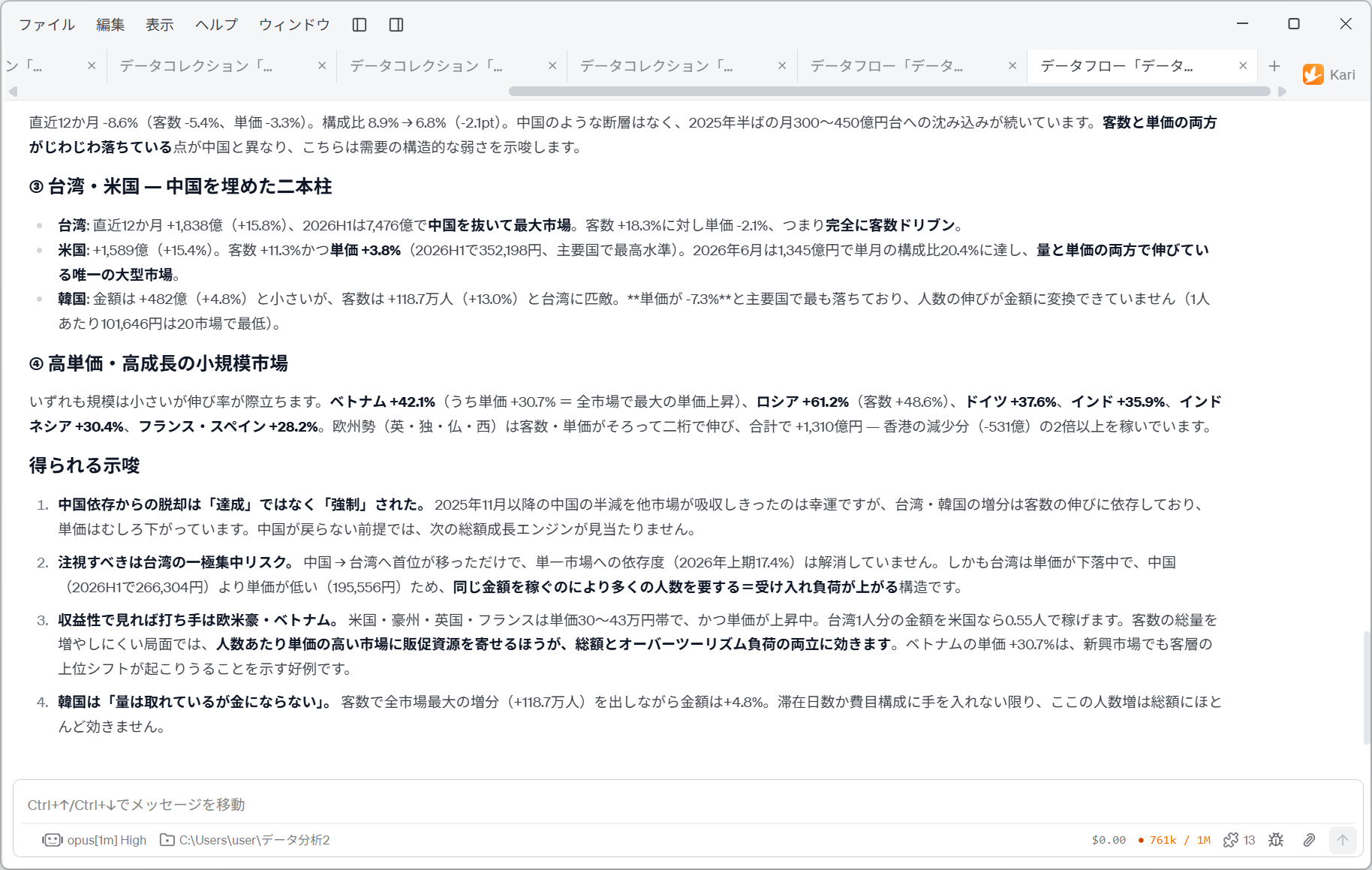
Task: Toggle the left sidebar panel icon
Action: (360, 25)
